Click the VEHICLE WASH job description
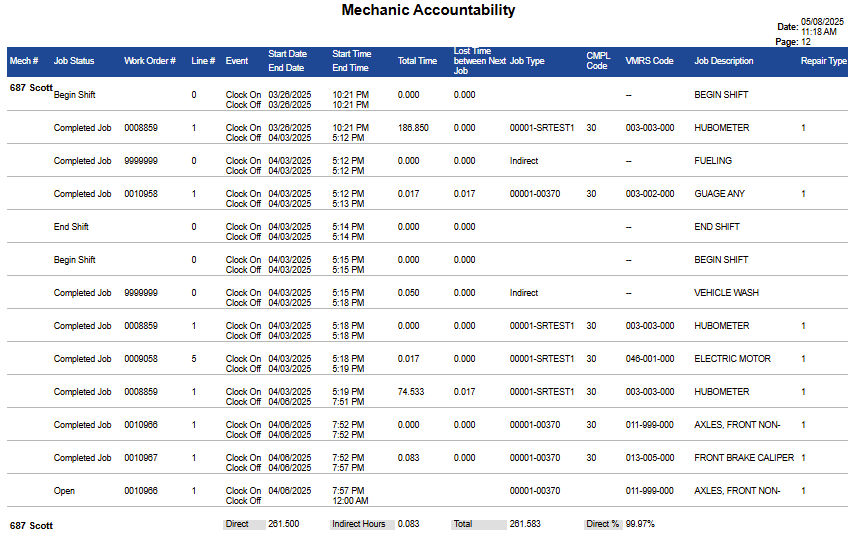The height and width of the screenshot is (537, 858). click(726, 293)
